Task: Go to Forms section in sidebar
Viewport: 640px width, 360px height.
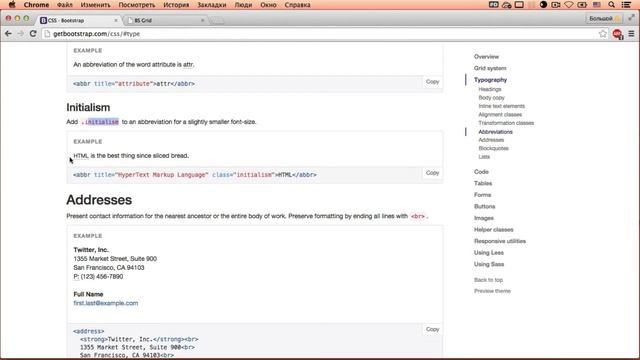Action: point(482,195)
